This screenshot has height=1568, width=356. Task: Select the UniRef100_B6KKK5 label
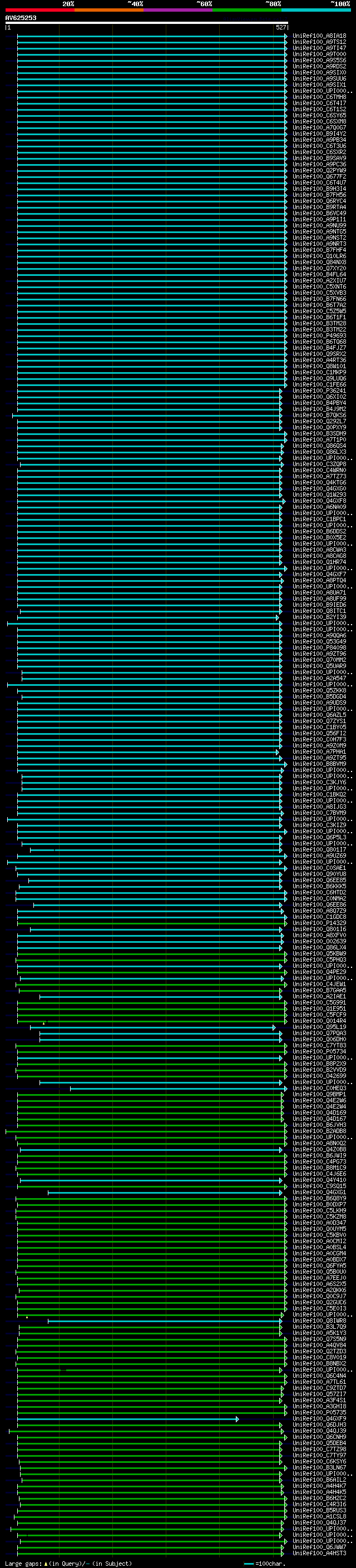click(319, 886)
